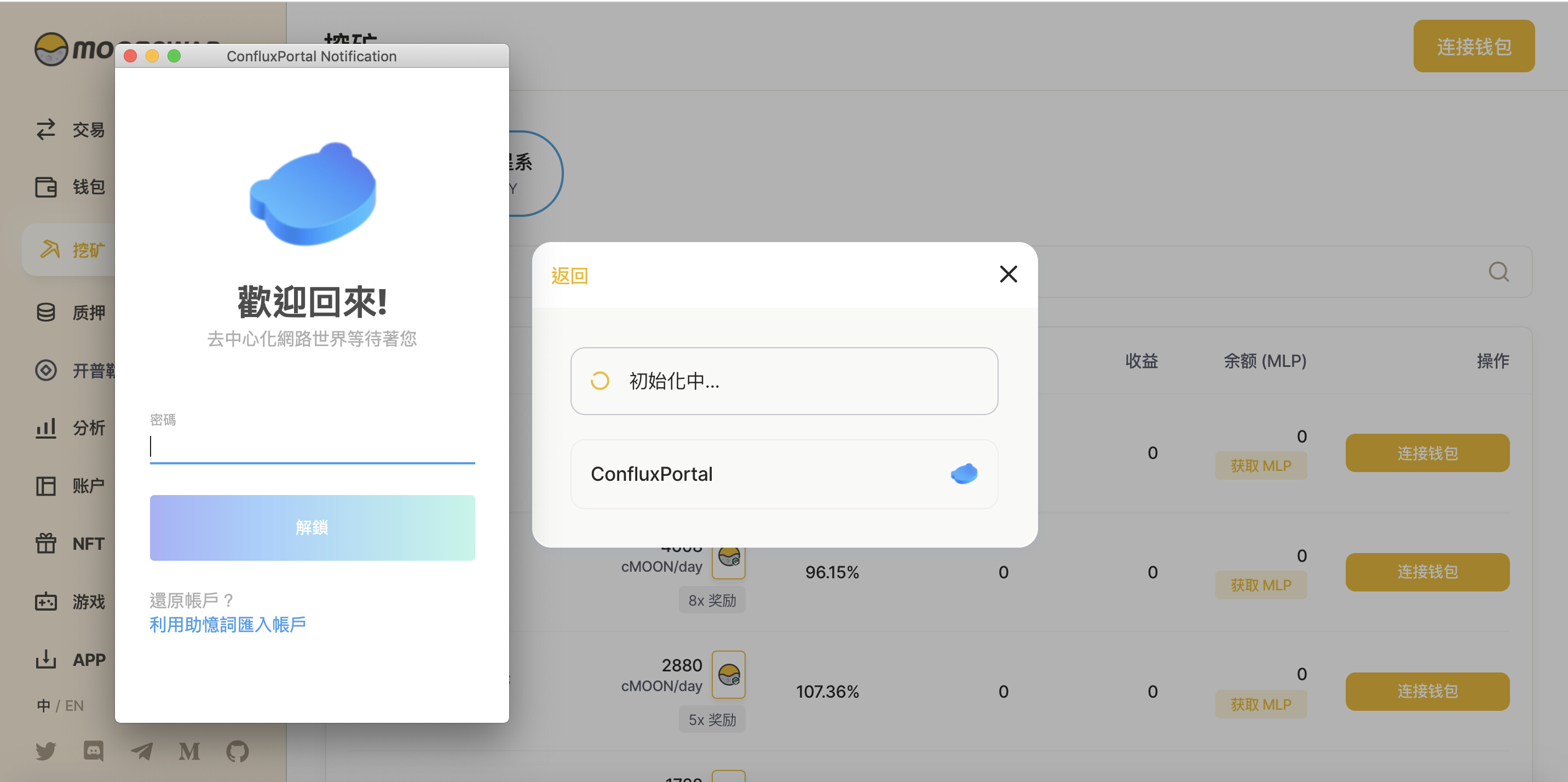The height and width of the screenshot is (782, 1568).
Task: Click the 返回 back link
Action: tap(569, 276)
